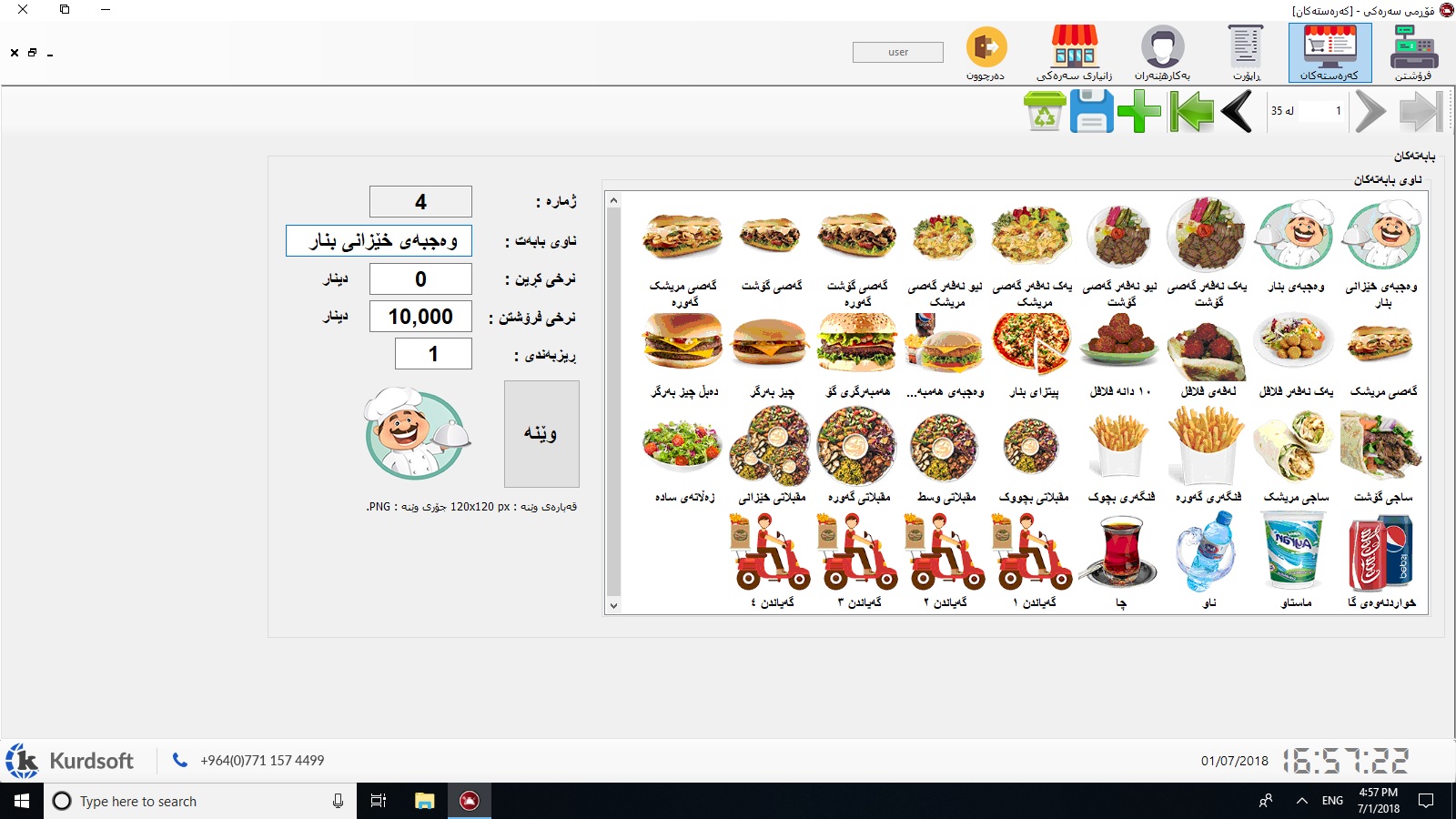Open Task View in the taskbar
Viewport: 1456px width, 819px height.
click(379, 801)
